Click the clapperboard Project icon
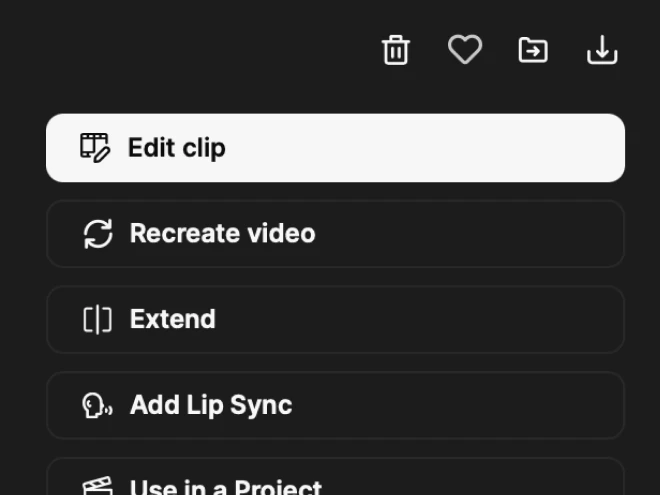Image resolution: width=660 pixels, height=495 pixels. point(97,486)
